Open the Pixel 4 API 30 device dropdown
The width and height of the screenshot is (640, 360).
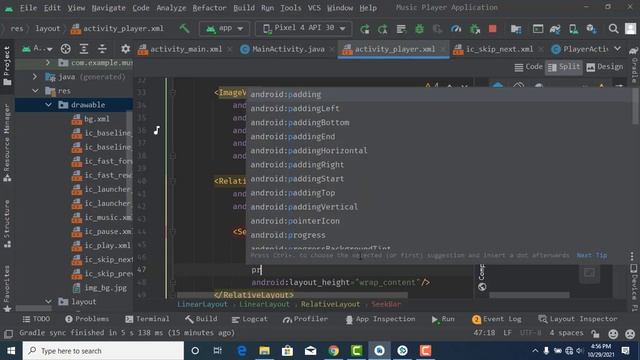304,29
